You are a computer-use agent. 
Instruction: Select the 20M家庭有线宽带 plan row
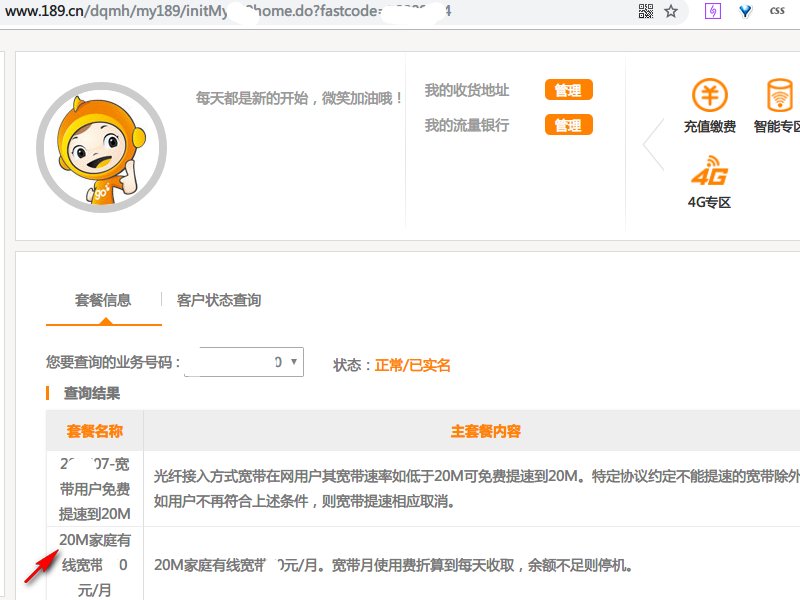click(x=90, y=565)
